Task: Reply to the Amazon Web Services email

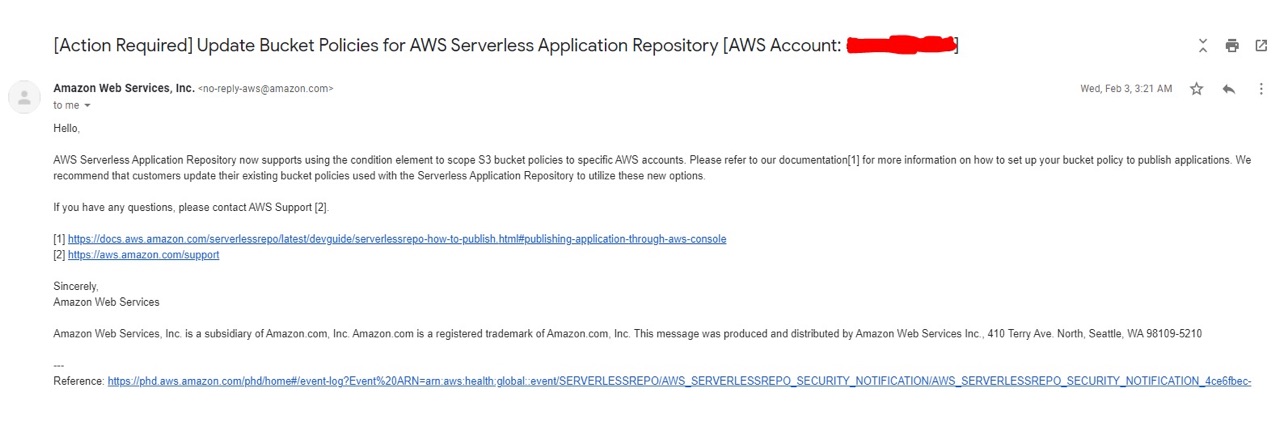Action: point(1228,89)
